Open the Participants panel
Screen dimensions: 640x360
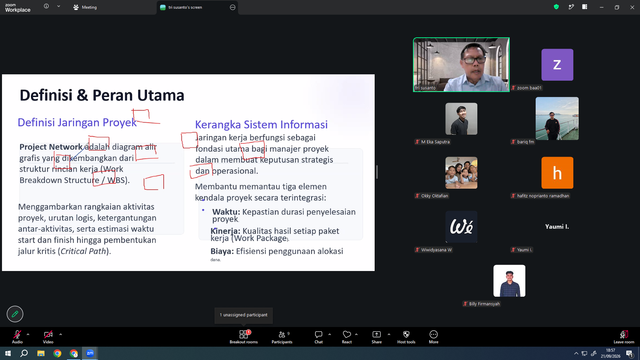[x=282, y=336]
